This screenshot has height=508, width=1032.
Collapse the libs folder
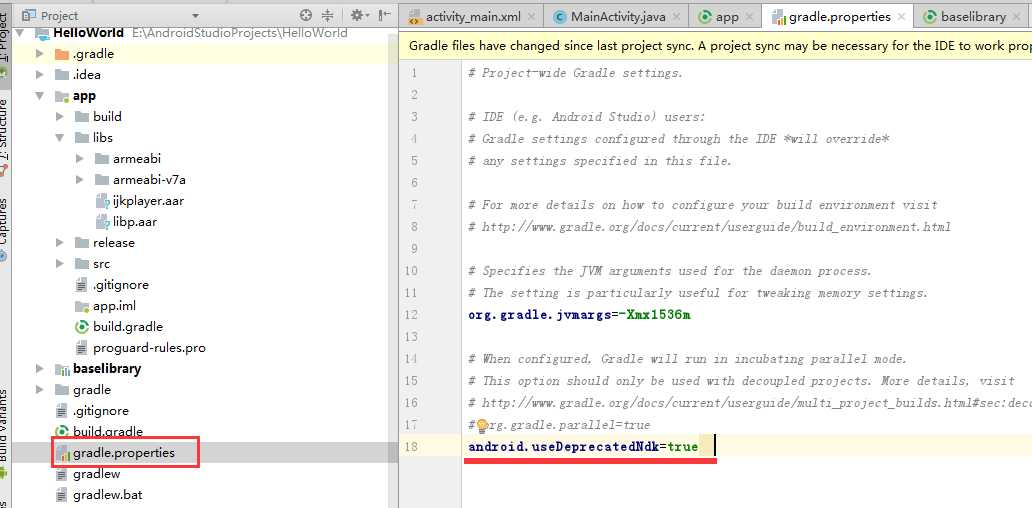coord(60,138)
